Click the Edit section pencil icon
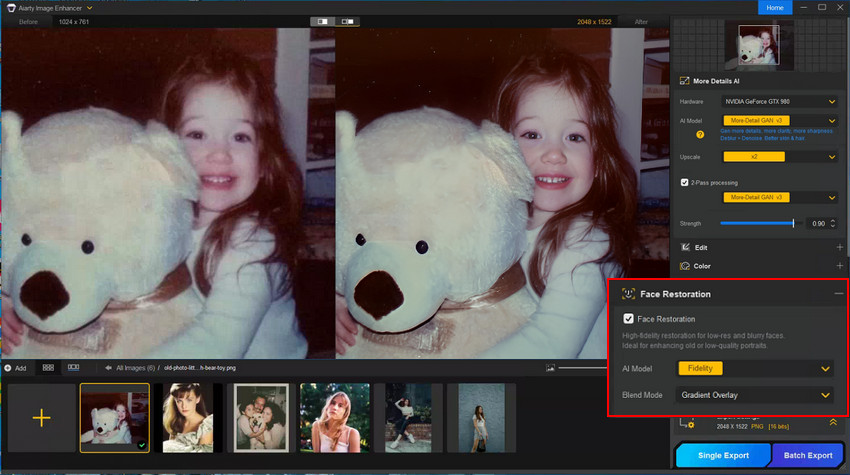This screenshot has height=475, width=850. tap(685, 247)
